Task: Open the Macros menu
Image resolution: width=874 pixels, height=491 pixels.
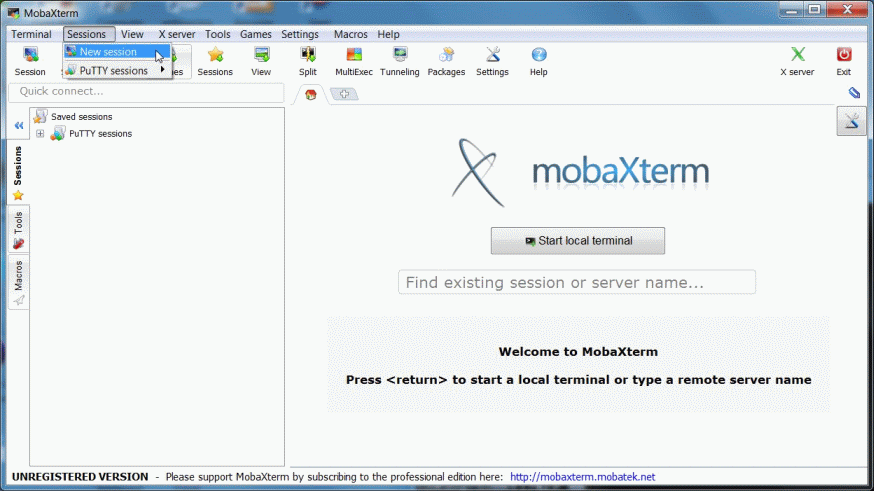Action: [351, 34]
